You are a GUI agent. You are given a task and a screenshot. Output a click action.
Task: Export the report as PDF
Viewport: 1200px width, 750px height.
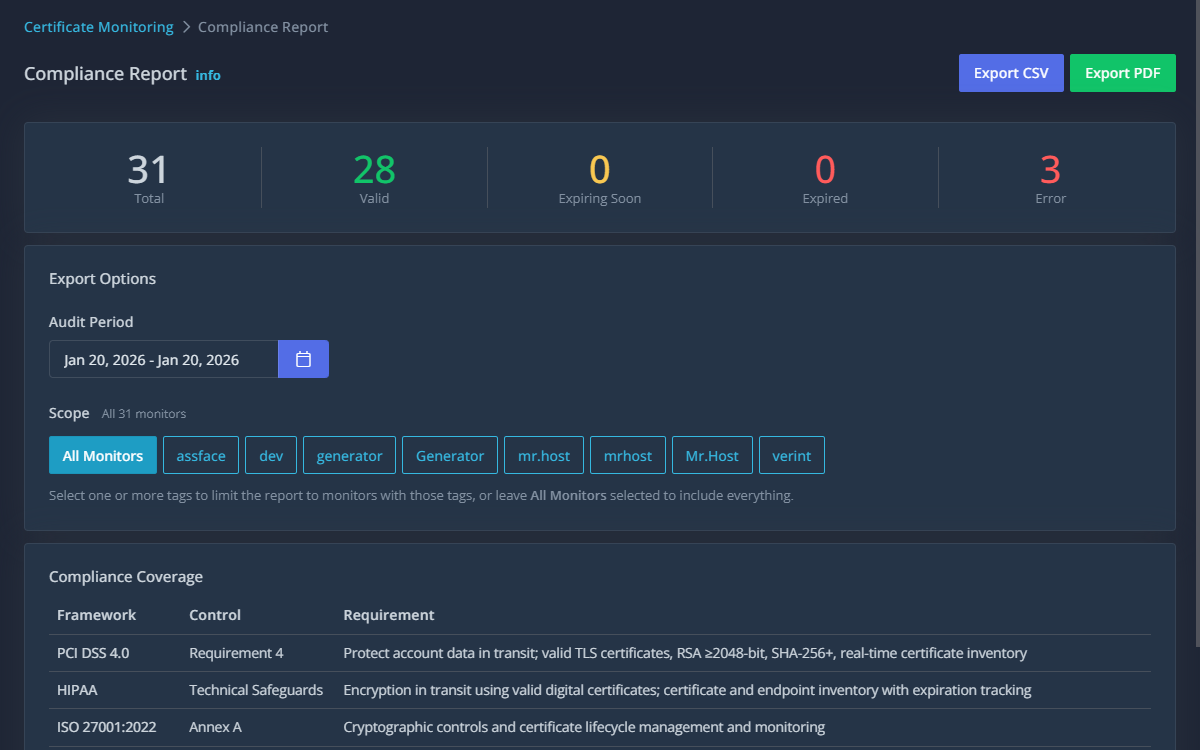pos(1122,72)
